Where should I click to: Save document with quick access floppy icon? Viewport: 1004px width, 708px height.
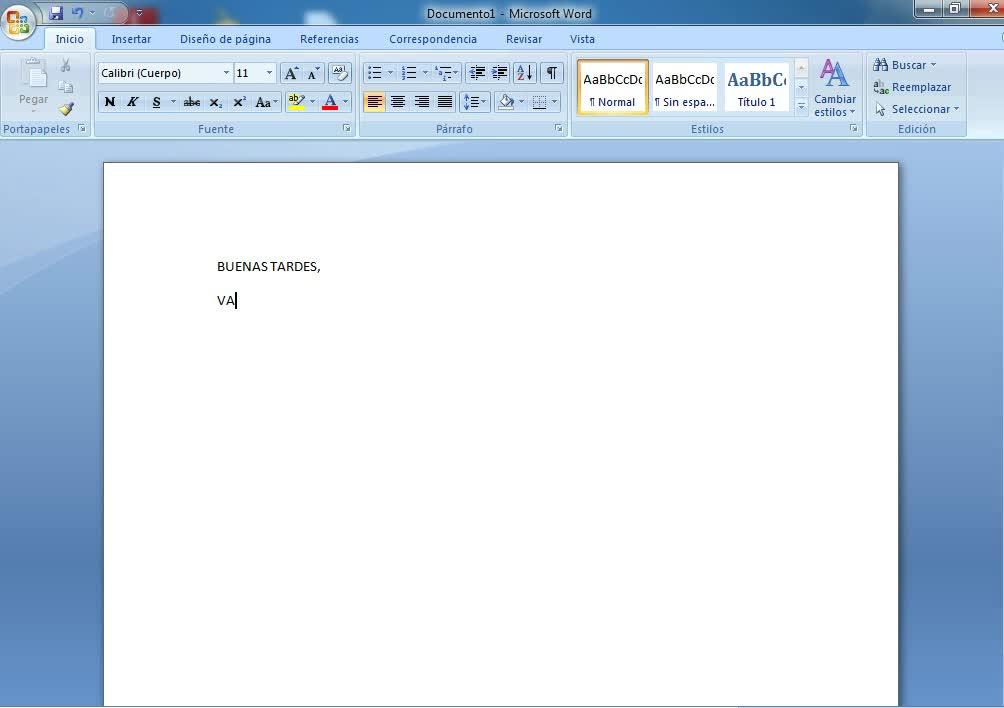pyautogui.click(x=56, y=13)
